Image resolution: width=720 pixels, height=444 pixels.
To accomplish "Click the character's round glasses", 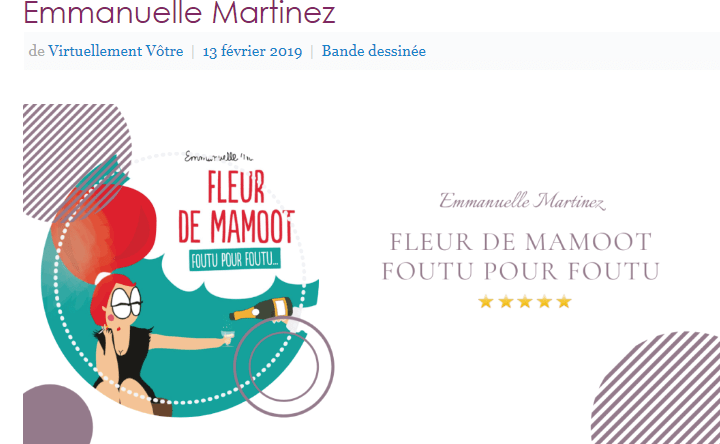I will 126,302.
